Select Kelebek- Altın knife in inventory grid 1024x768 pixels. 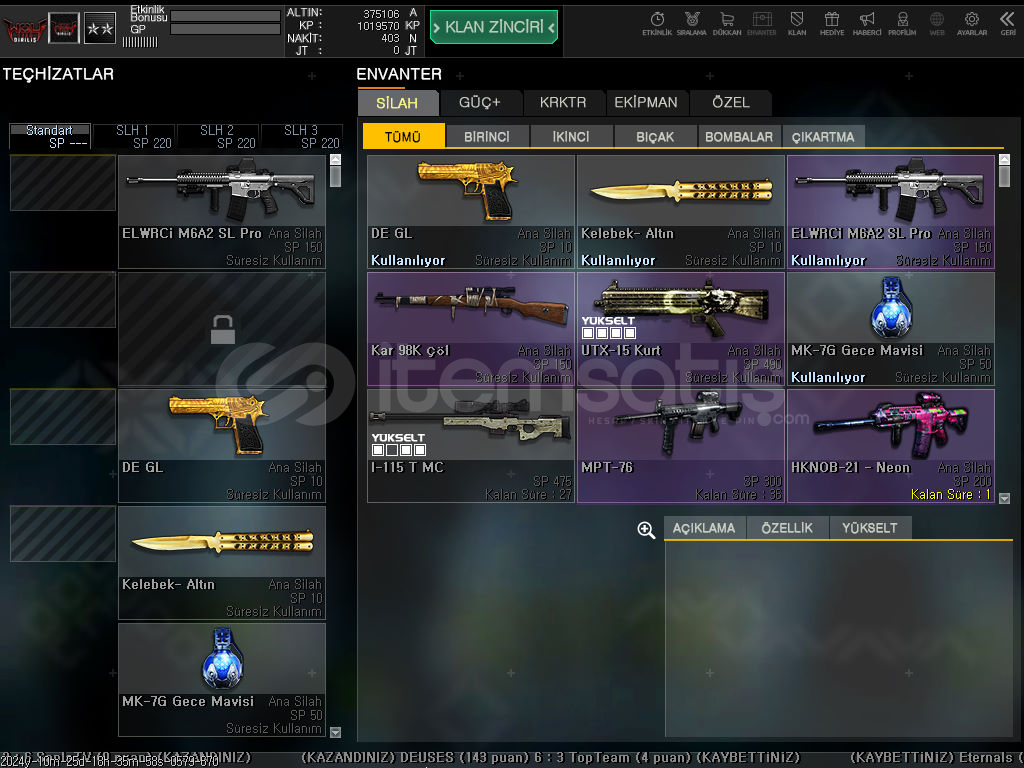[x=681, y=212]
